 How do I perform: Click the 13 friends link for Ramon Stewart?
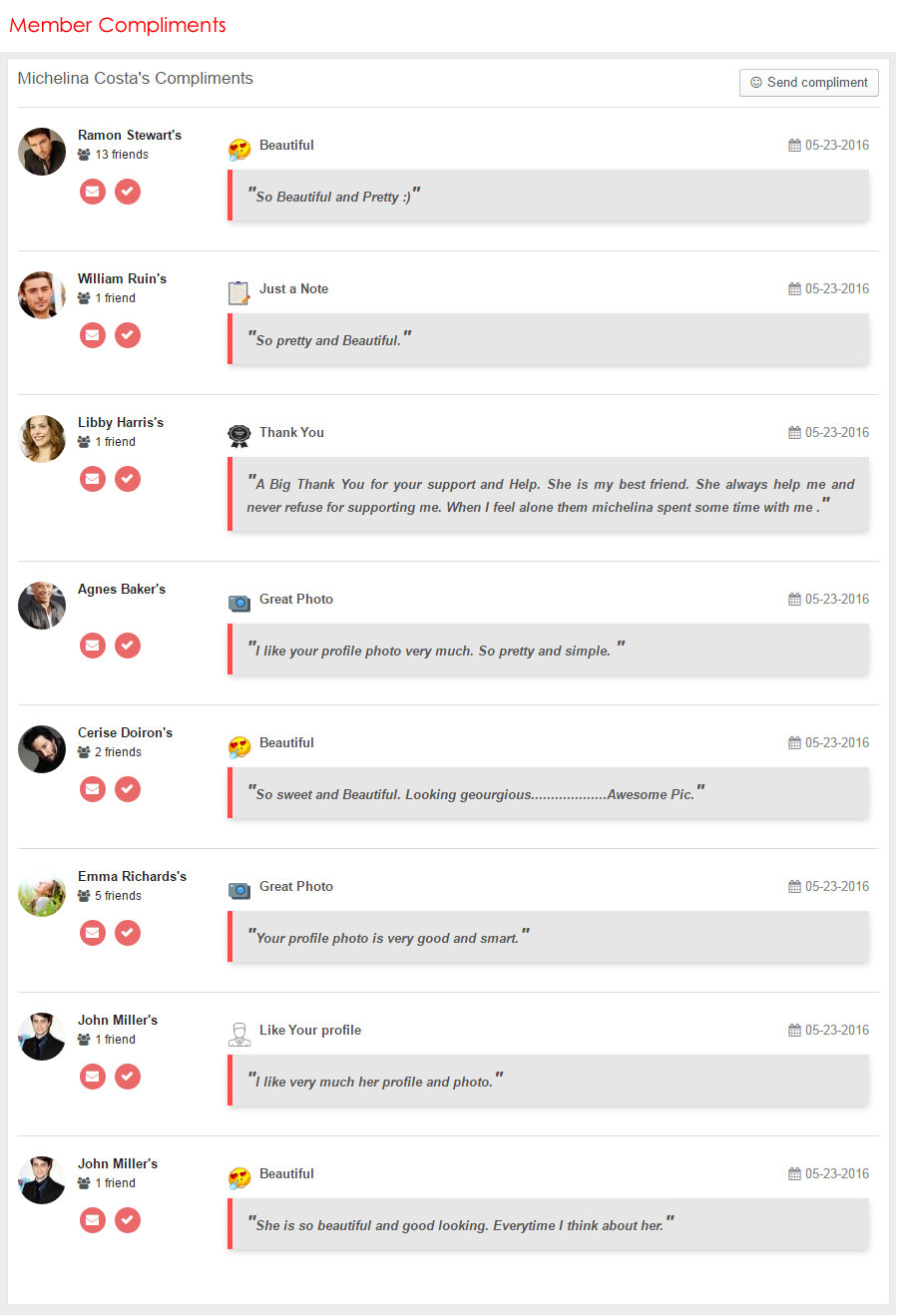[121, 155]
